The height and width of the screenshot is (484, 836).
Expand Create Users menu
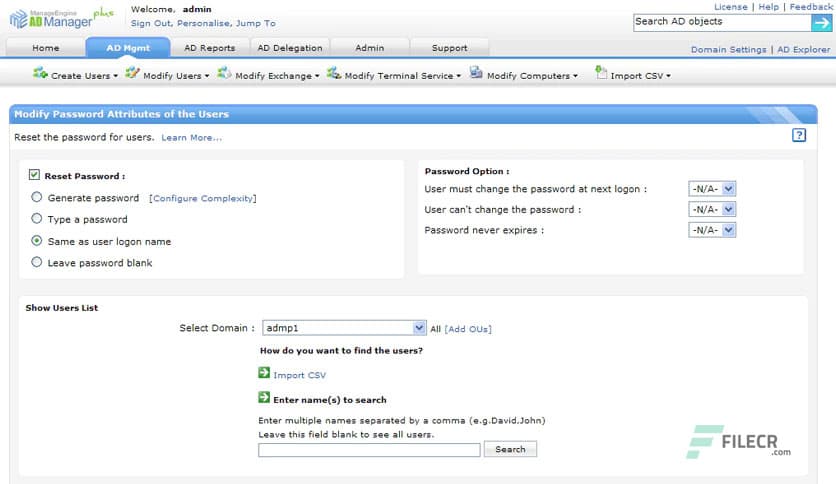(115, 76)
